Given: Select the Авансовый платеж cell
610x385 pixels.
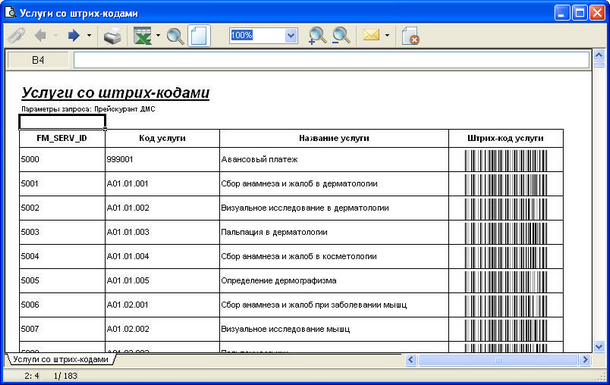Looking at the screenshot, I should [334, 159].
